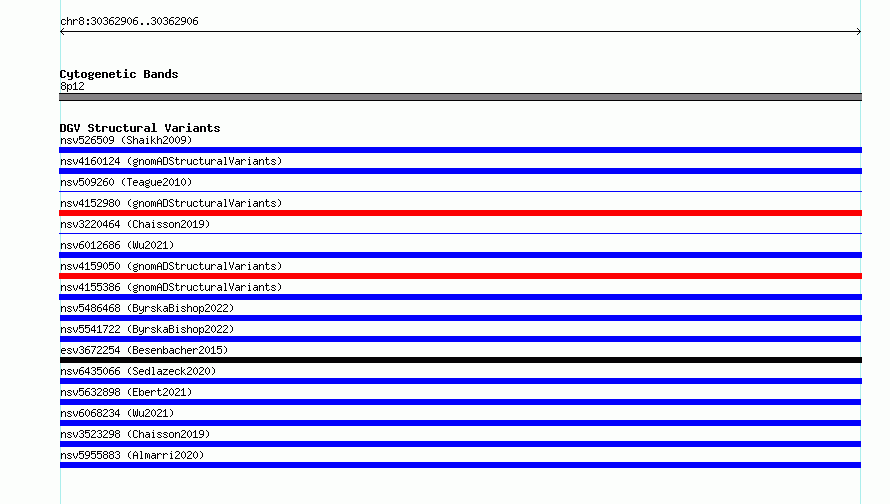Open variant esv3672254 (Besenbacher2015)
Image resolution: width=890 pixels, height=504 pixels.
click(144, 350)
